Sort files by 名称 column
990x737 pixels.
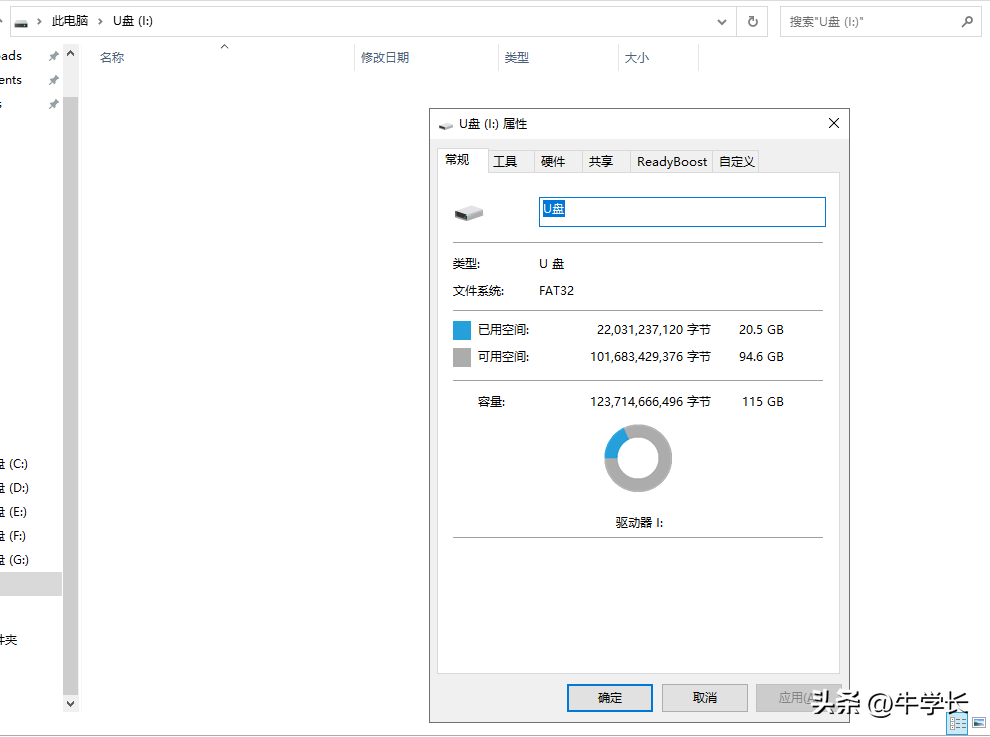(x=112, y=57)
